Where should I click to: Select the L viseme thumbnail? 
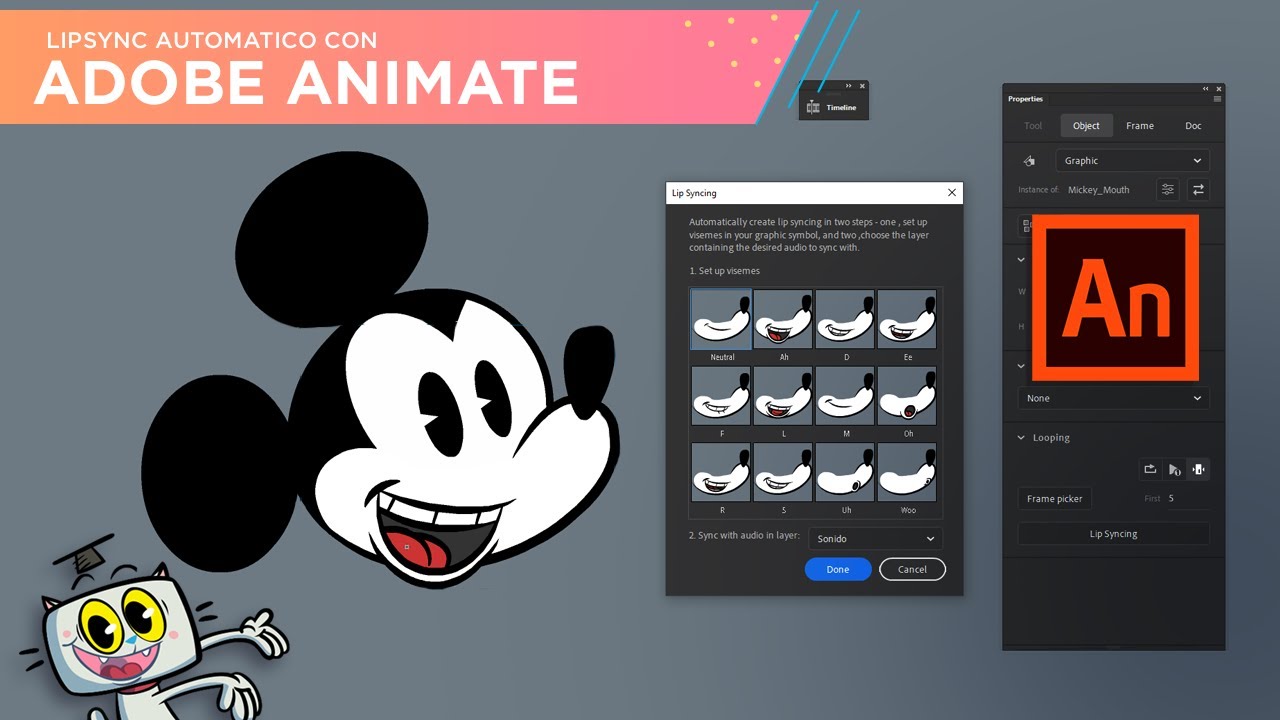click(783, 396)
